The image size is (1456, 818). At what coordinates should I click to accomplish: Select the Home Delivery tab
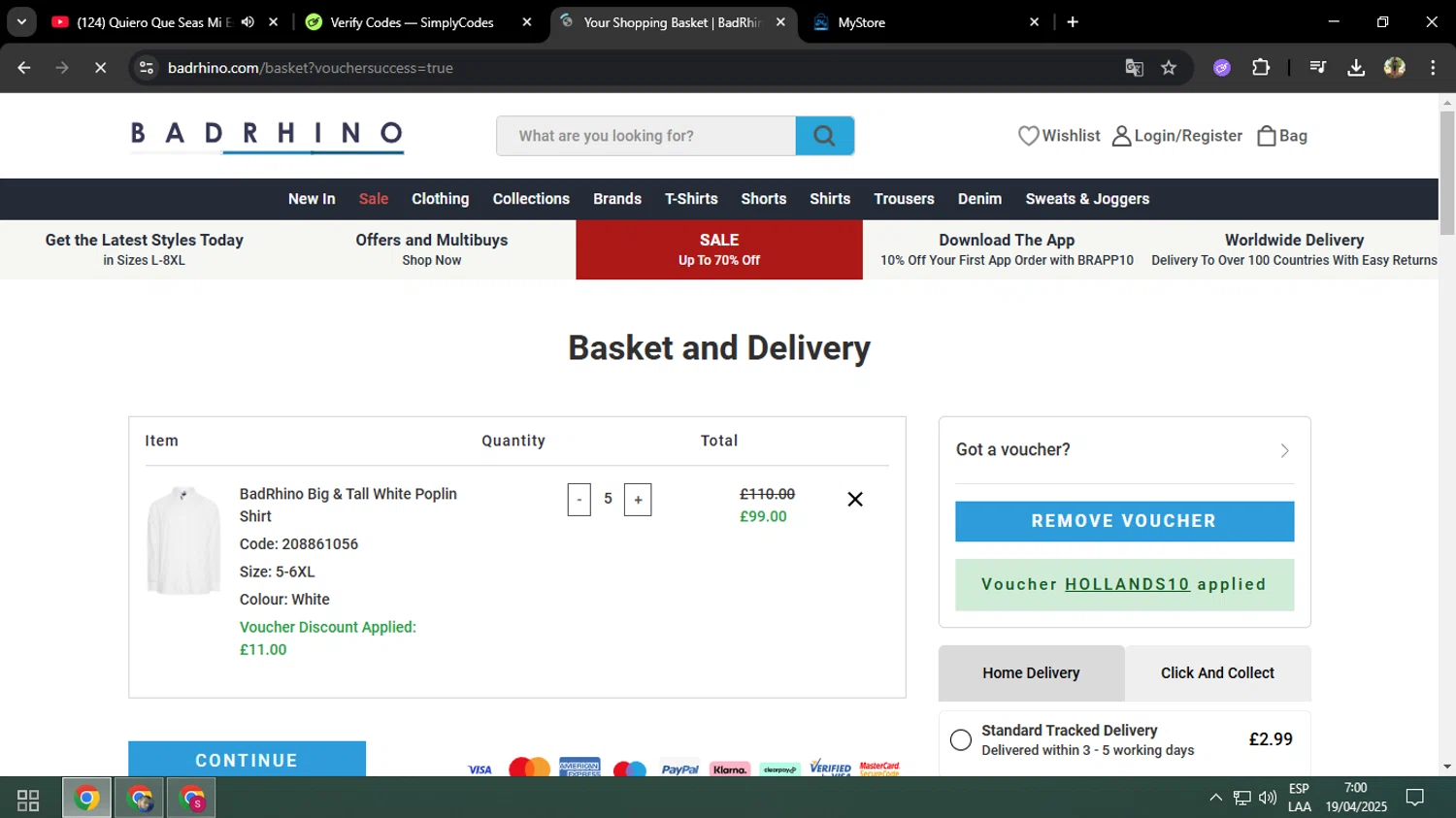click(x=1031, y=673)
